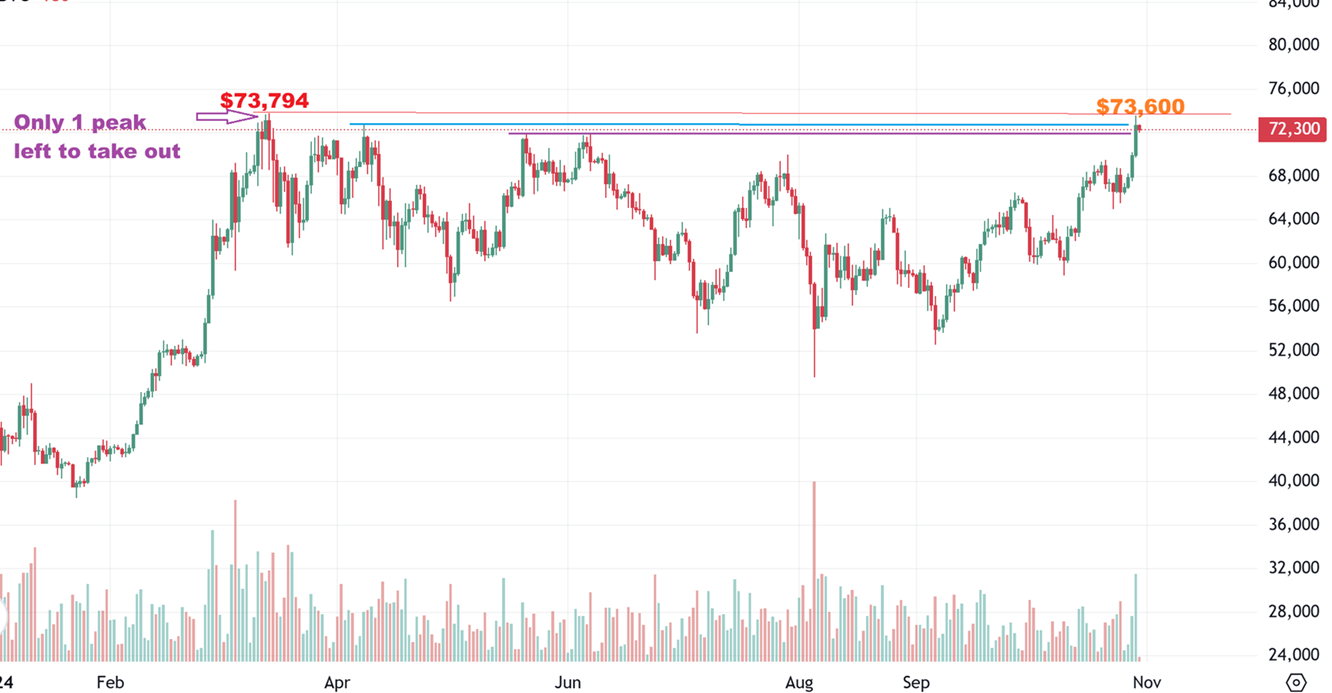Image resolution: width=1332 pixels, height=693 pixels.
Task: Click the 'Only 1 peak' text annotation
Action: 80,123
